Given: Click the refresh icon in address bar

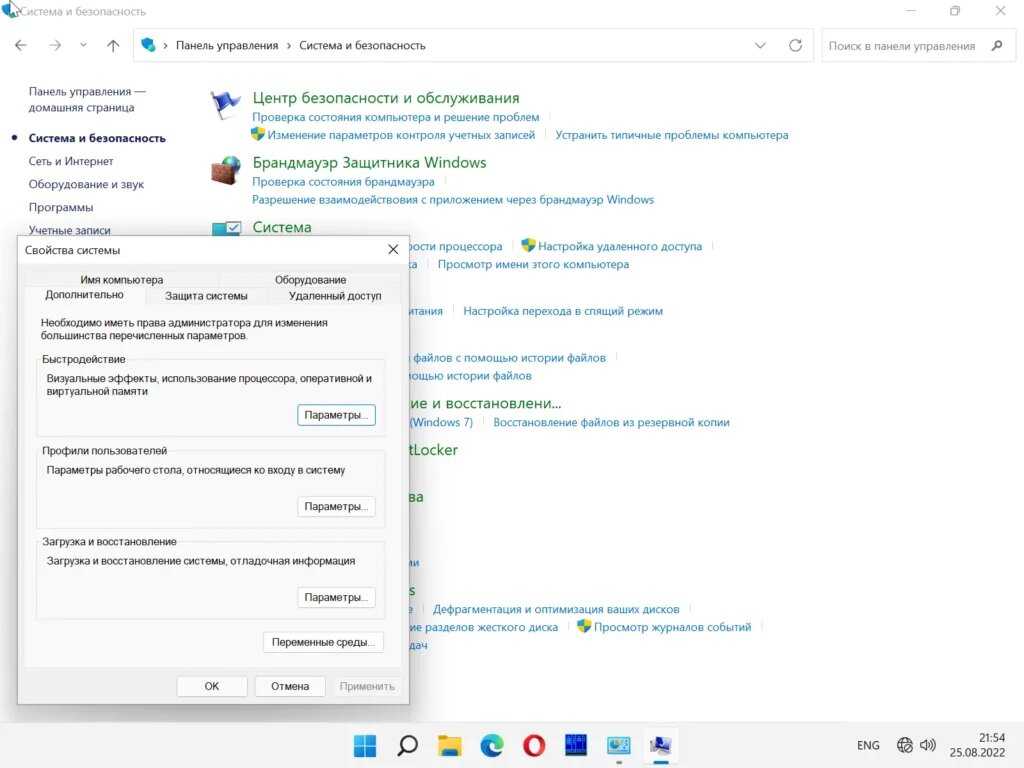Looking at the screenshot, I should [795, 45].
